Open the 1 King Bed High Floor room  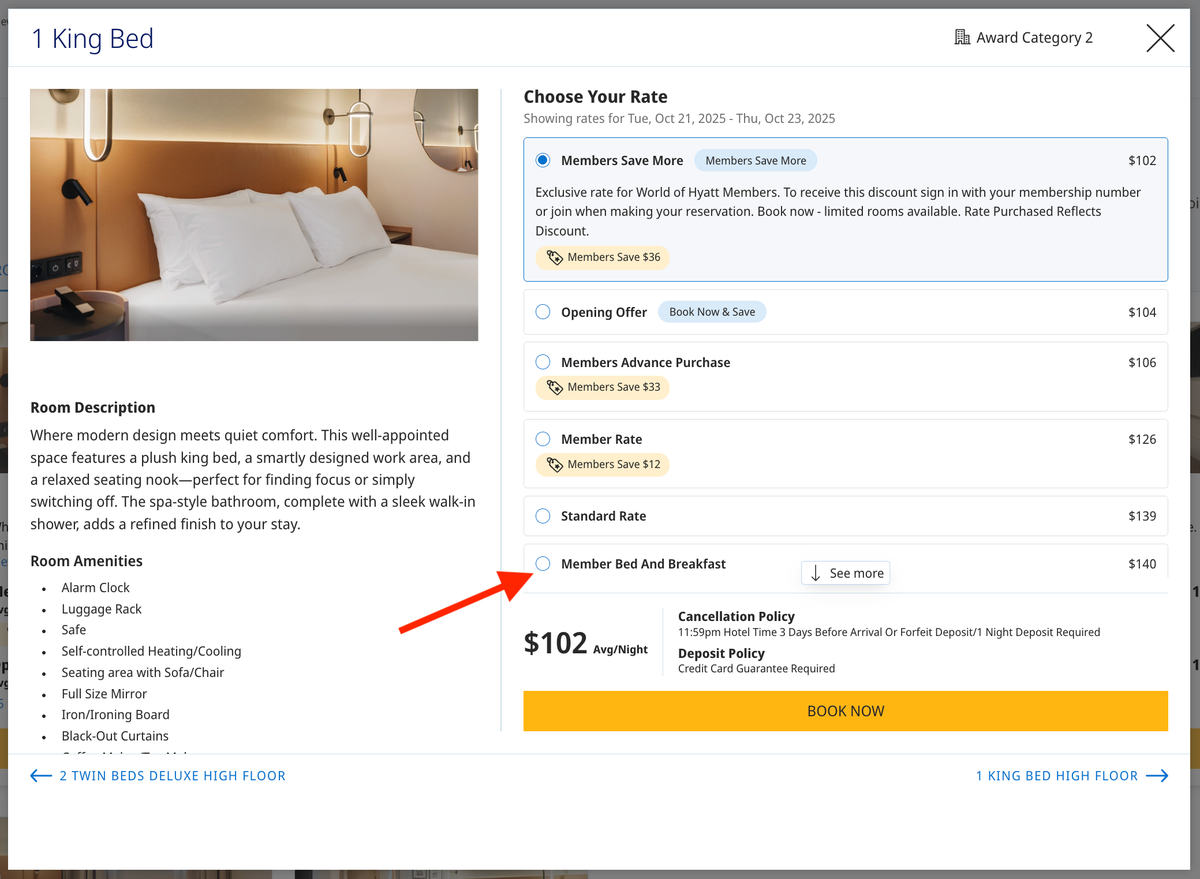pyautogui.click(x=1057, y=775)
